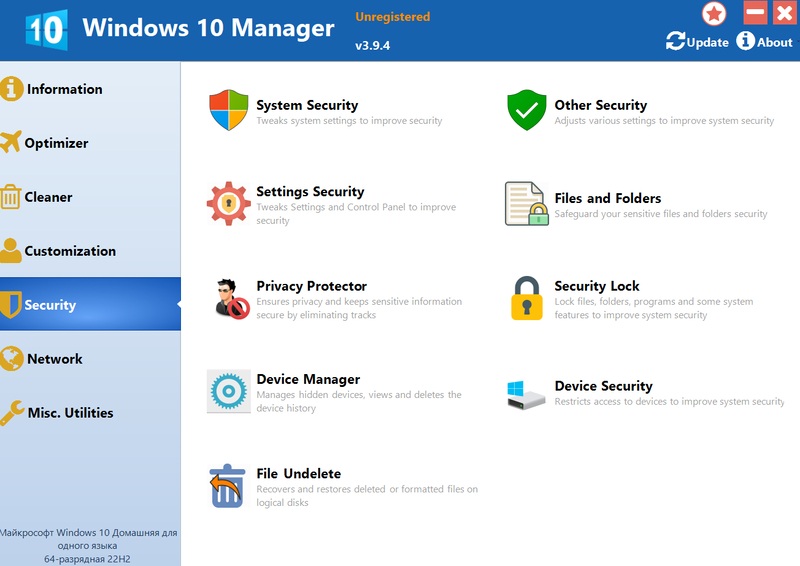Open Privacy Protector agent icon
The width and height of the screenshot is (800, 566).
pyautogui.click(x=232, y=299)
